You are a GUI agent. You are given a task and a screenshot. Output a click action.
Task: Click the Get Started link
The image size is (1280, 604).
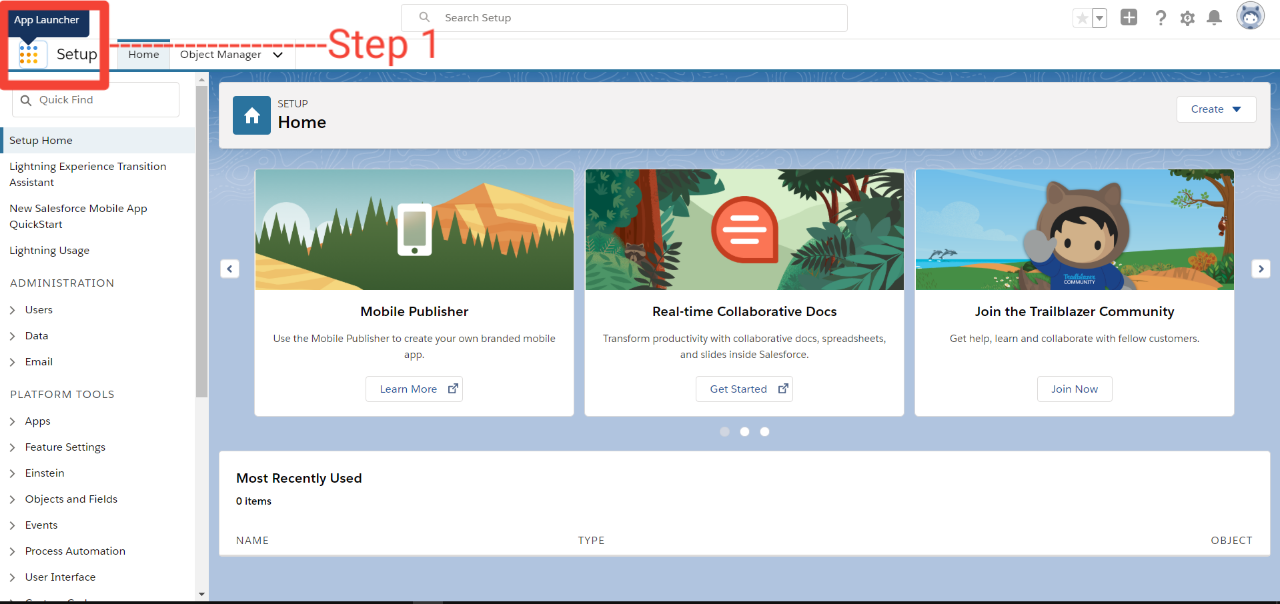pos(744,388)
